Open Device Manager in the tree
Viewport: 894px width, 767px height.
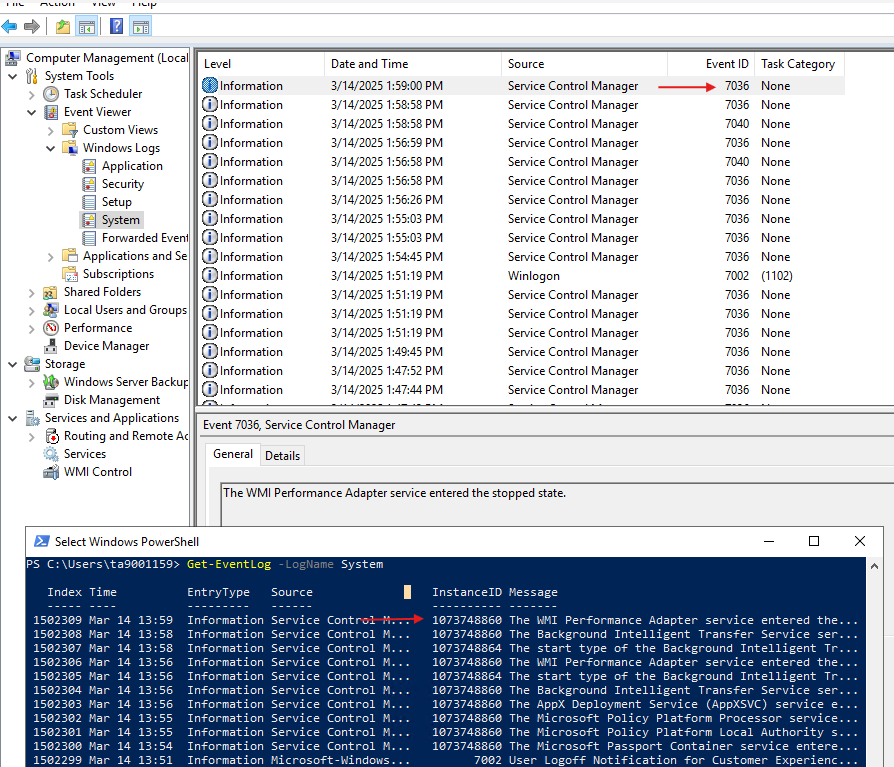(x=106, y=346)
